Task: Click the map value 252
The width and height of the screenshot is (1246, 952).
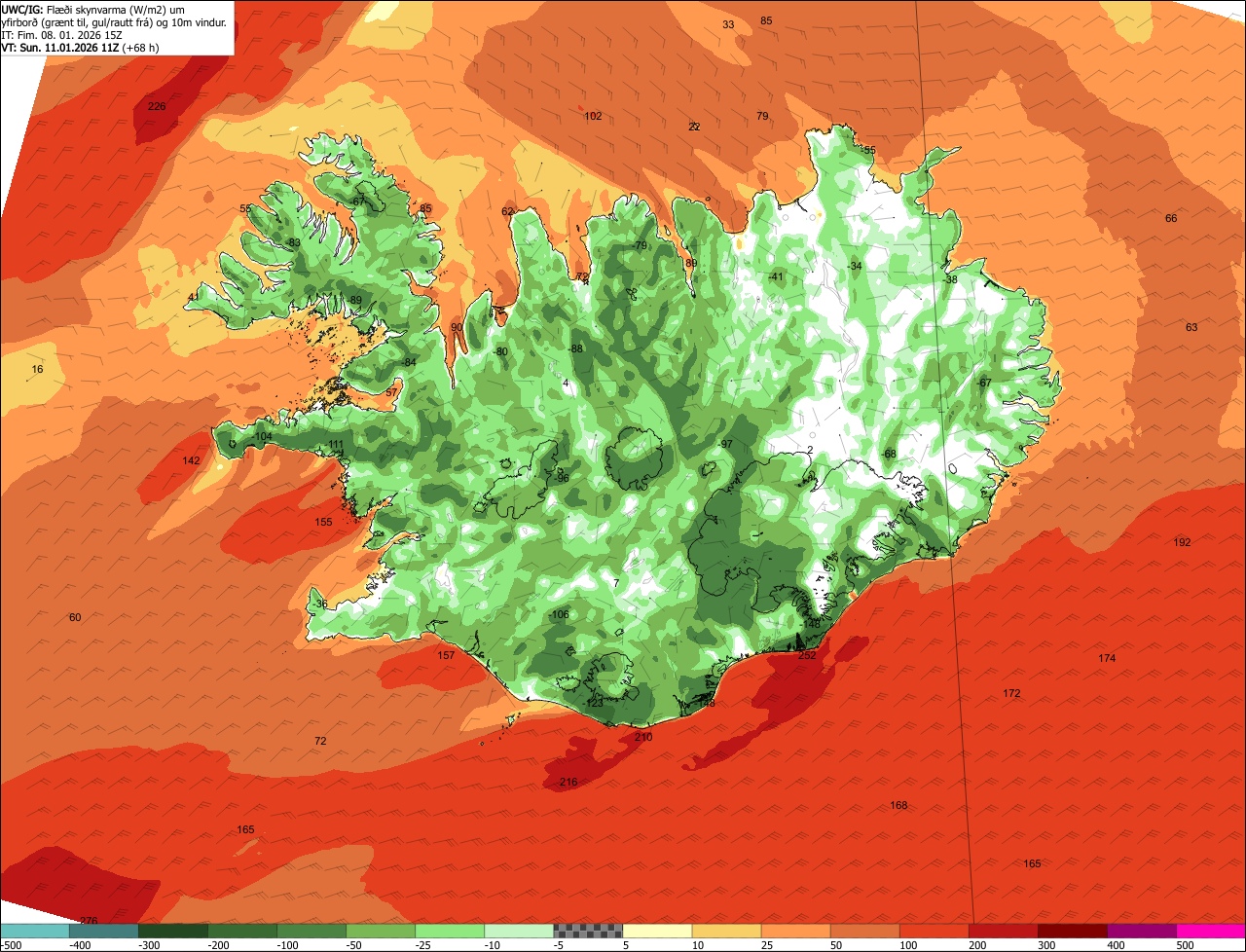Action: pyautogui.click(x=807, y=655)
